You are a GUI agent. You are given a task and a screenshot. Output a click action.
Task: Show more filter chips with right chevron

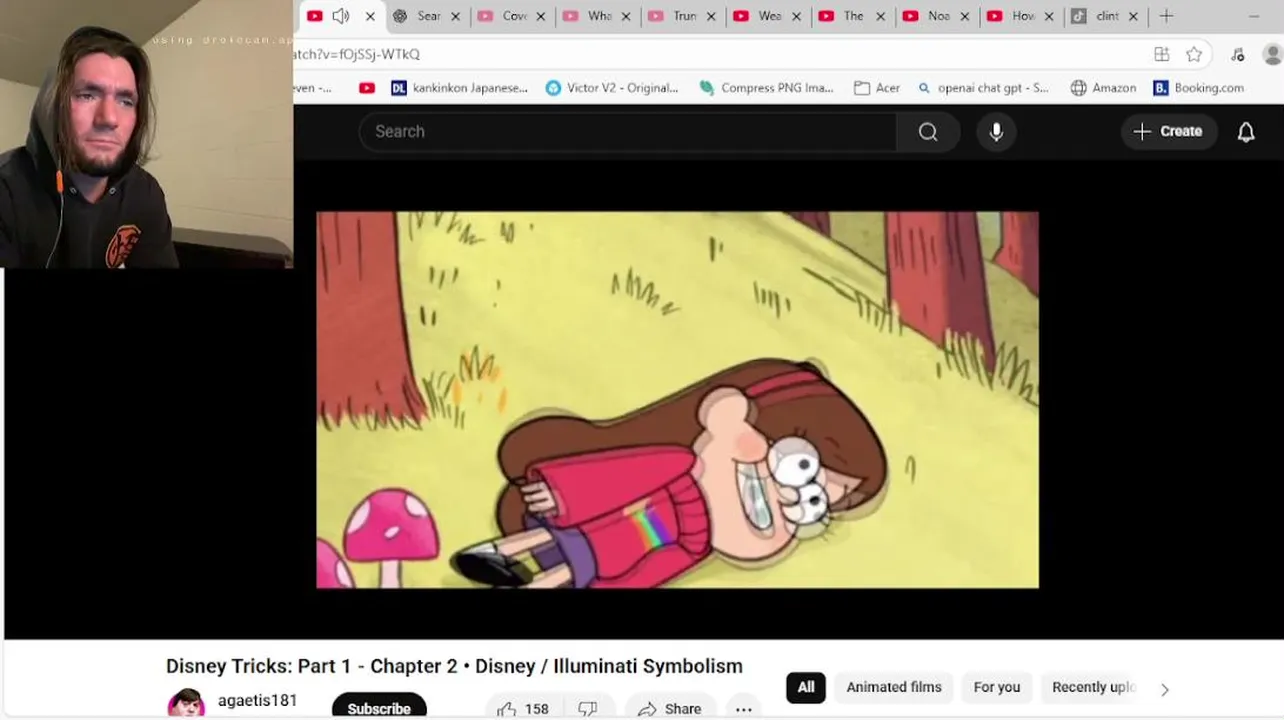[x=1164, y=689]
